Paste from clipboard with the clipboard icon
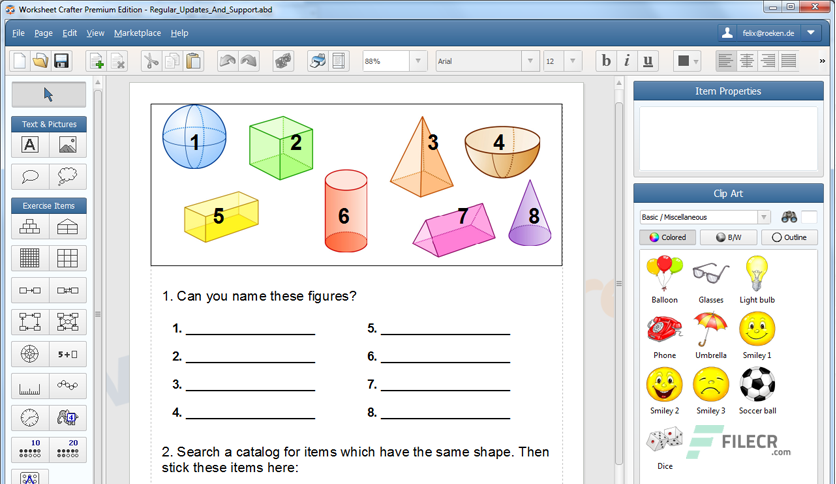 (x=194, y=61)
